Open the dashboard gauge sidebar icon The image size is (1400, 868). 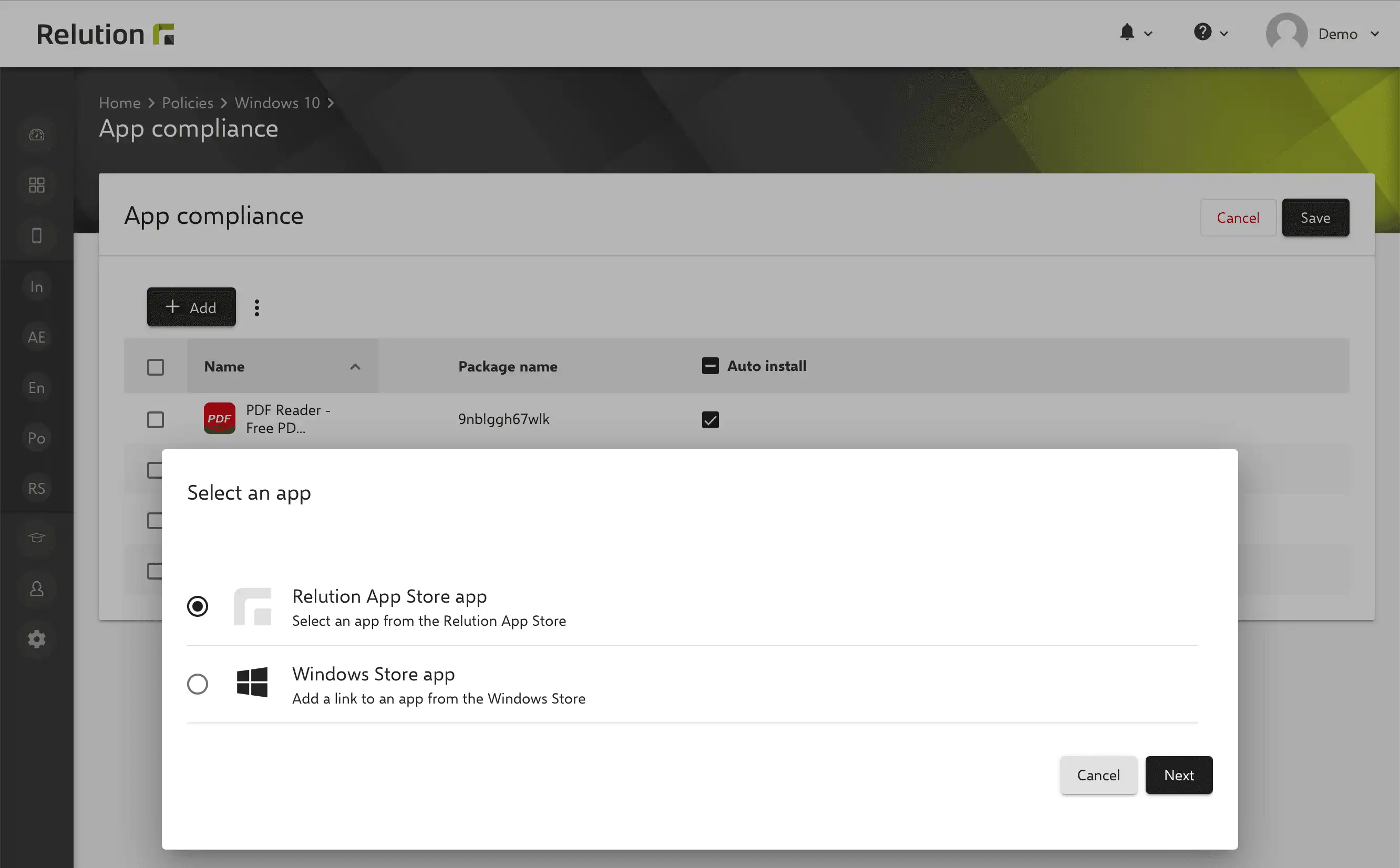coord(37,135)
